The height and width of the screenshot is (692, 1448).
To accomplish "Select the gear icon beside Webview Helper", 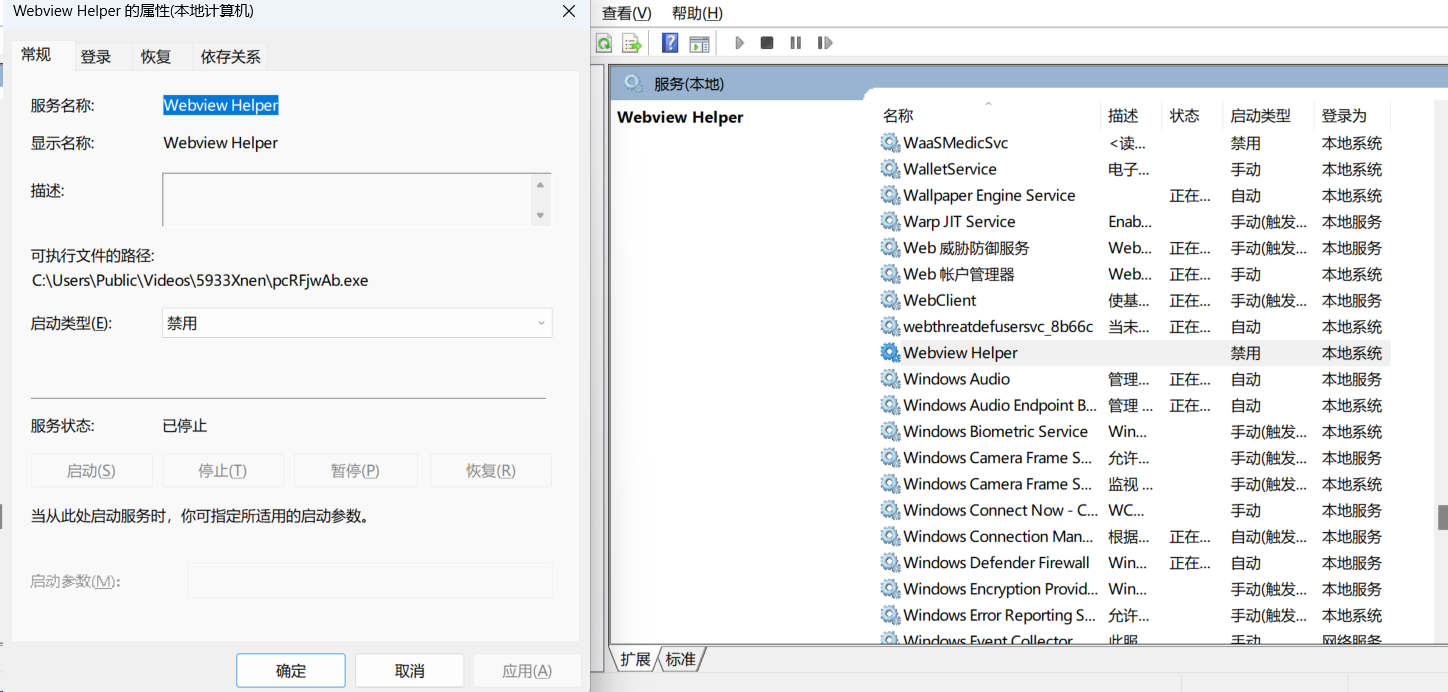I will pos(890,353).
